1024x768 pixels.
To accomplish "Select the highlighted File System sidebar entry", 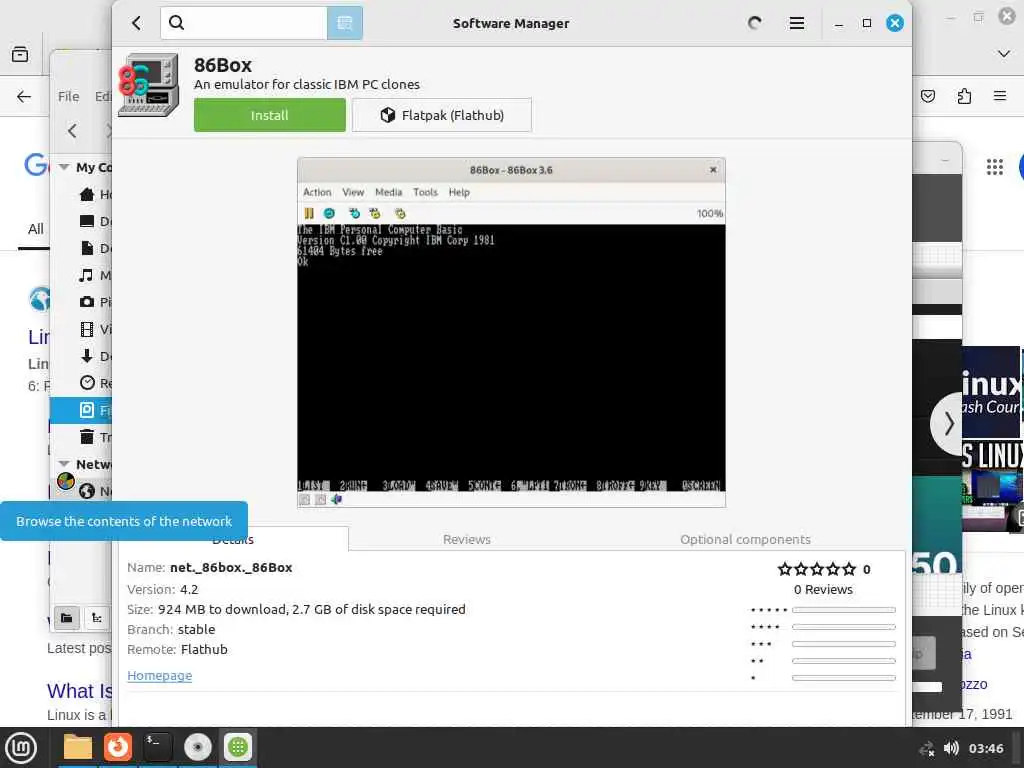I will [x=81, y=410].
